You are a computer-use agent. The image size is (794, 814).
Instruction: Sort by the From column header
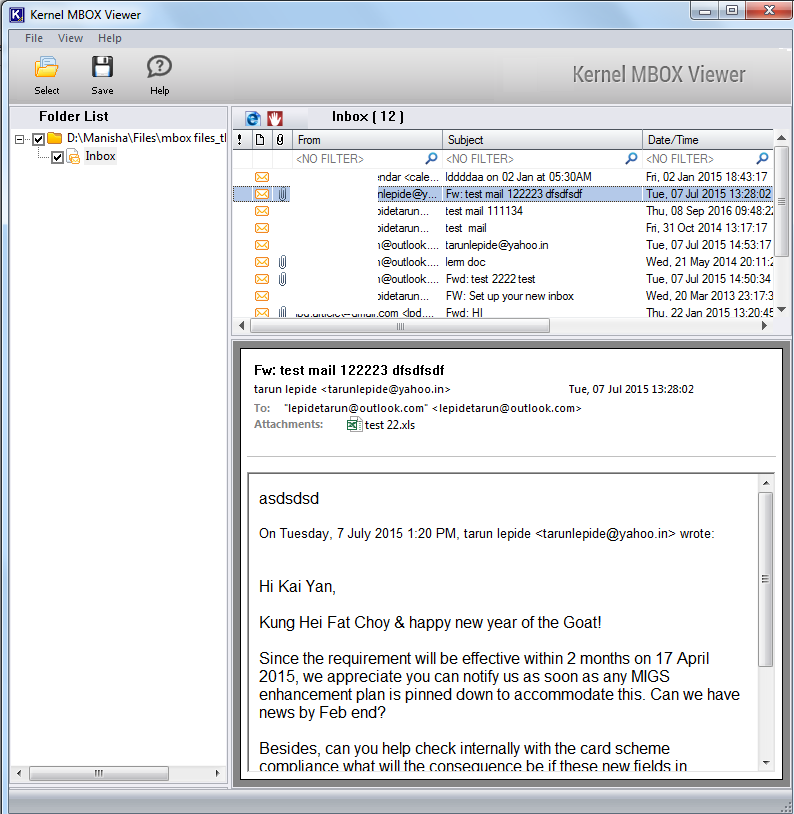click(x=367, y=140)
